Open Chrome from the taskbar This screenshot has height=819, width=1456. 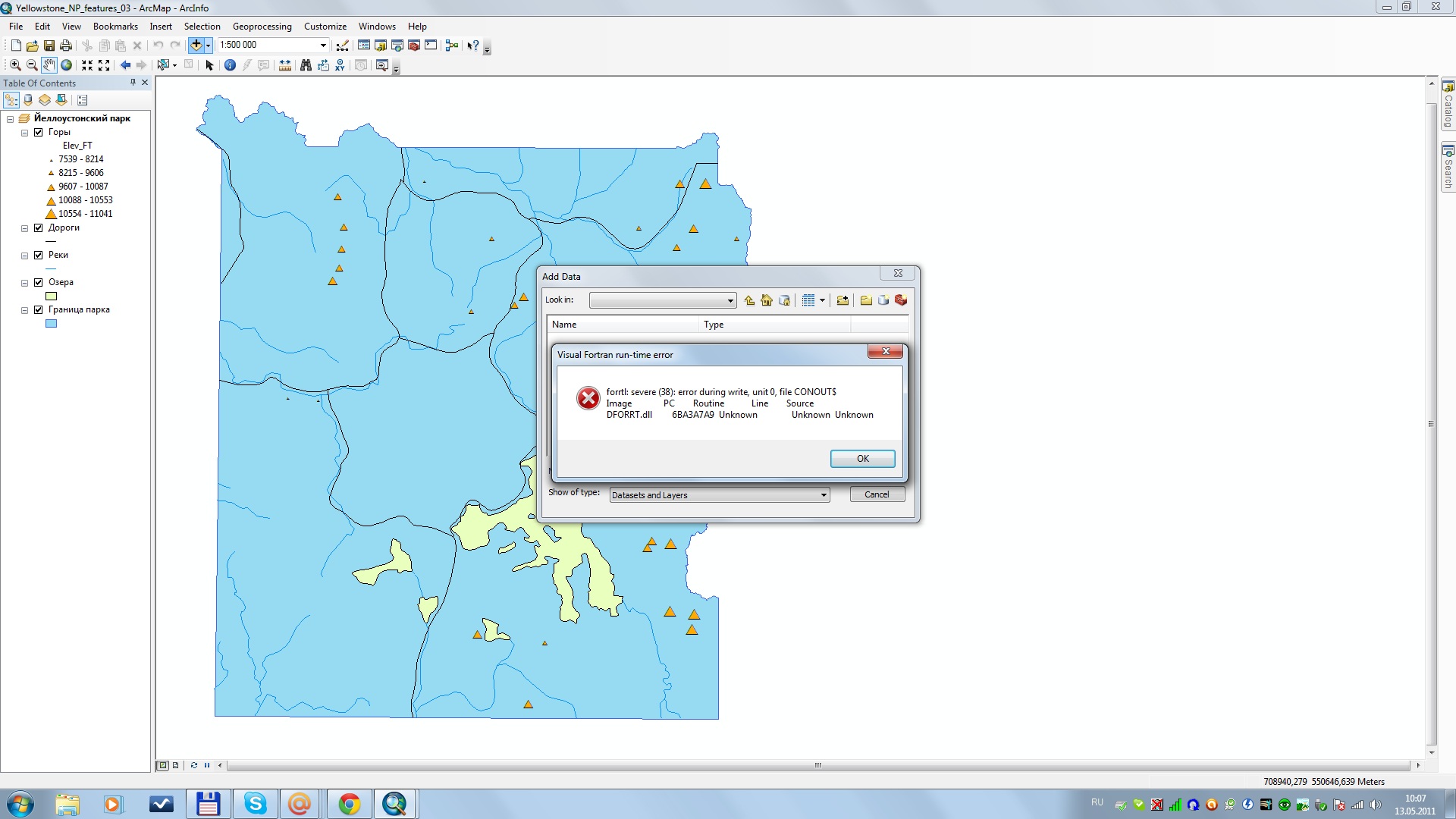point(349,804)
